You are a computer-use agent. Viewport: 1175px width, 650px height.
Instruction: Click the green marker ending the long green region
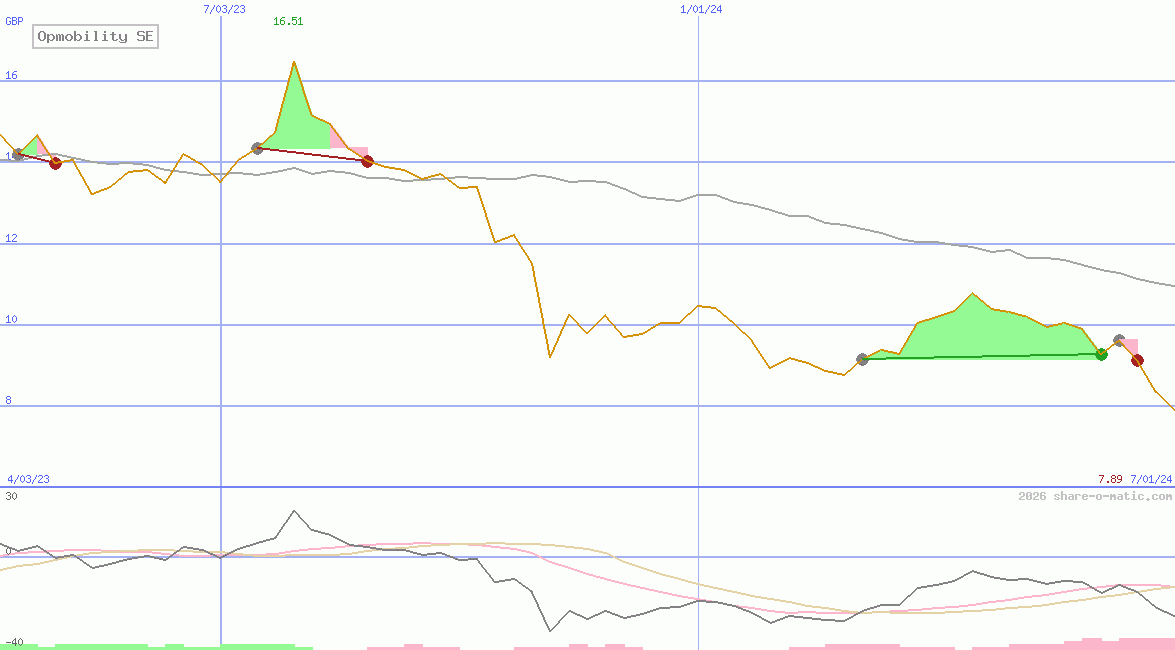coord(1101,354)
